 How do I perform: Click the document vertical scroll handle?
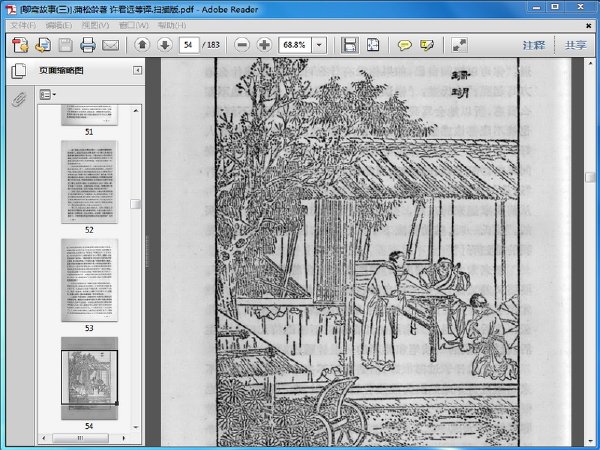click(x=590, y=177)
